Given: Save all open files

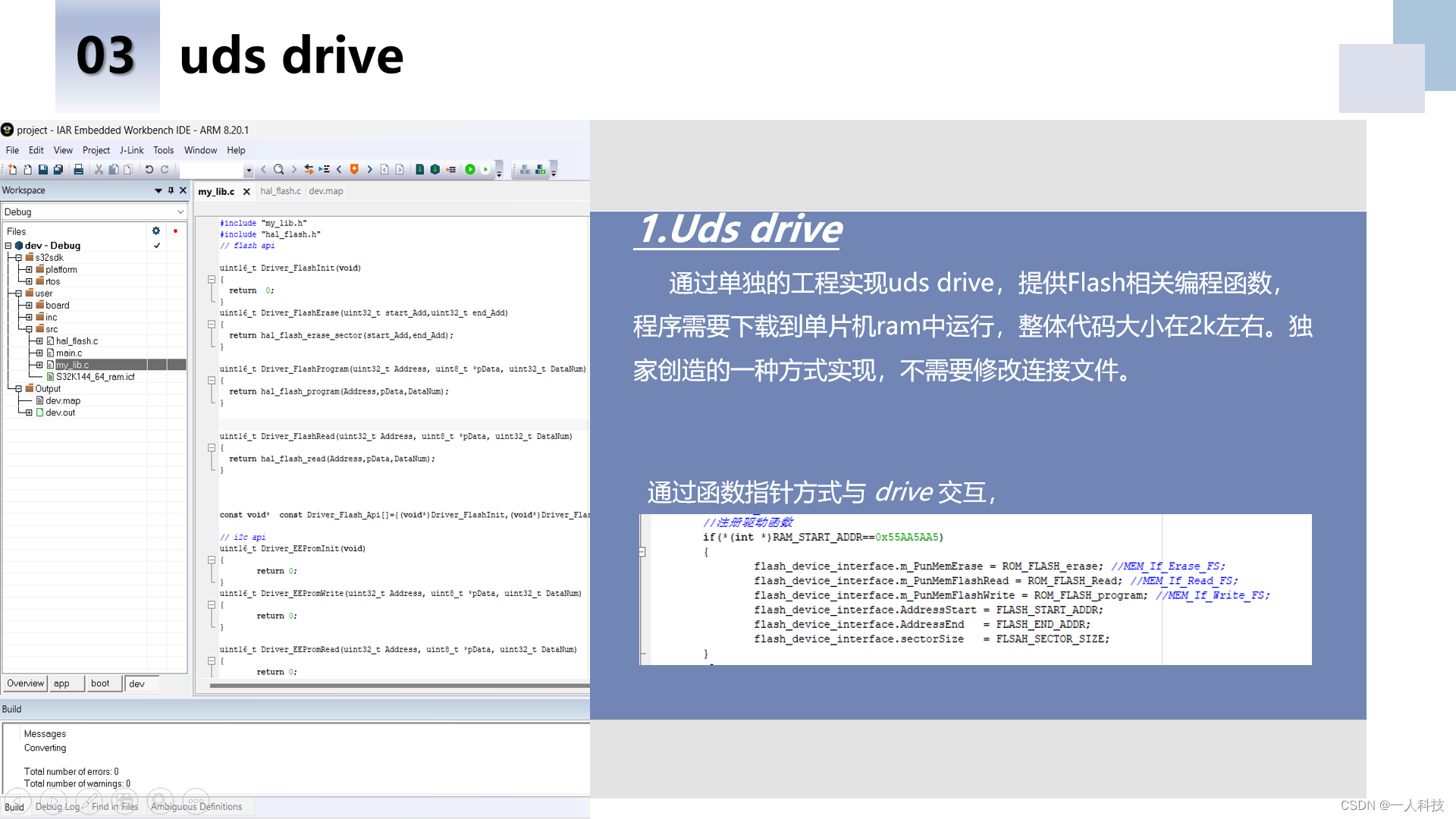Looking at the screenshot, I should (57, 170).
